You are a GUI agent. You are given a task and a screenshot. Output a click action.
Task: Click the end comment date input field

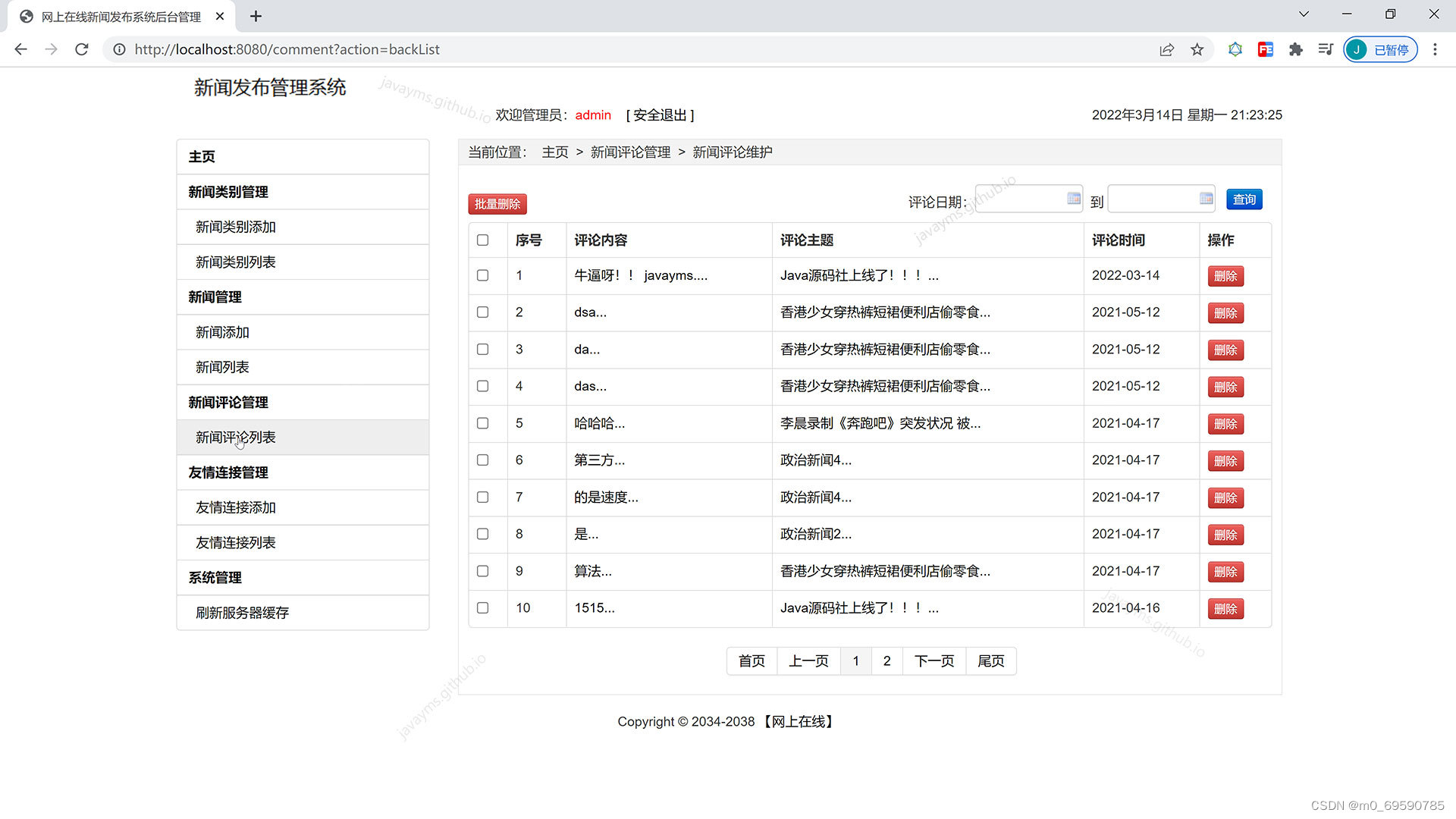coord(1161,199)
